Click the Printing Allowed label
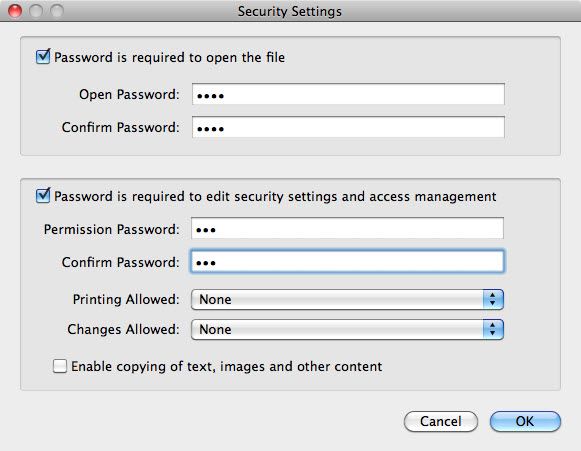Screen dimensions: 581x451 [x=126, y=299]
